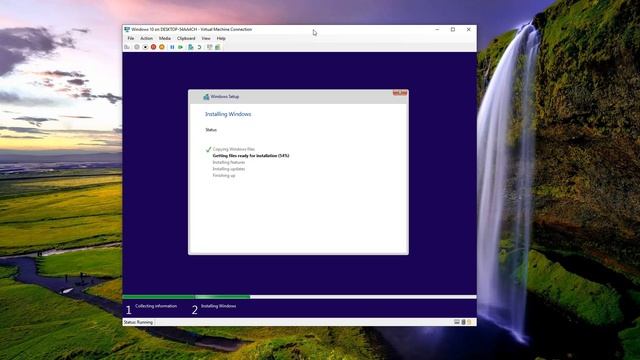Click the 'Copying Windows files' step
640x360 pixels.
tap(233, 149)
